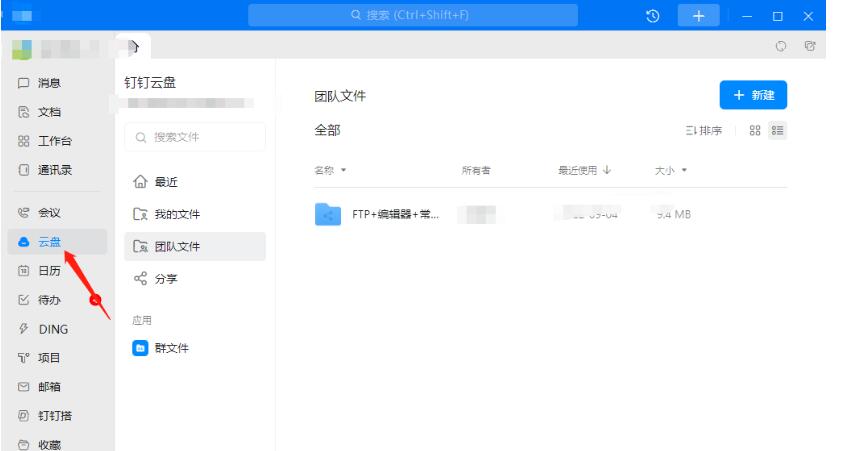Click the 搜索文件 file search field

coord(195,137)
